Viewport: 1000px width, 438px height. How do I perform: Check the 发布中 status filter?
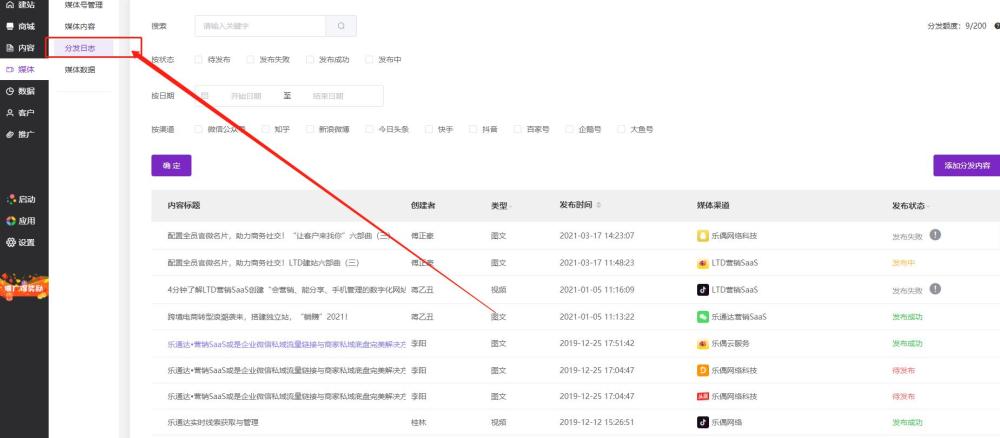coord(369,59)
